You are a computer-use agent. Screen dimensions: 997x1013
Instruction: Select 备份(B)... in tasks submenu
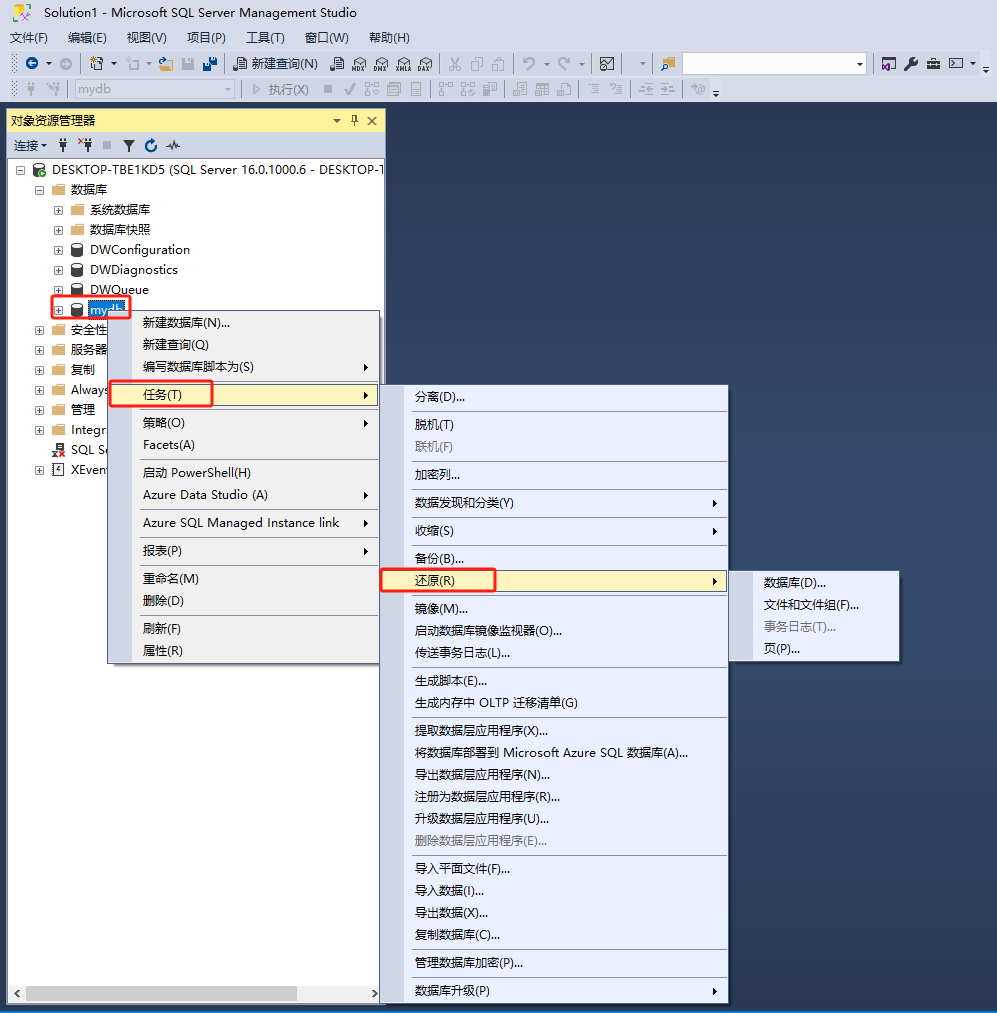point(554,558)
